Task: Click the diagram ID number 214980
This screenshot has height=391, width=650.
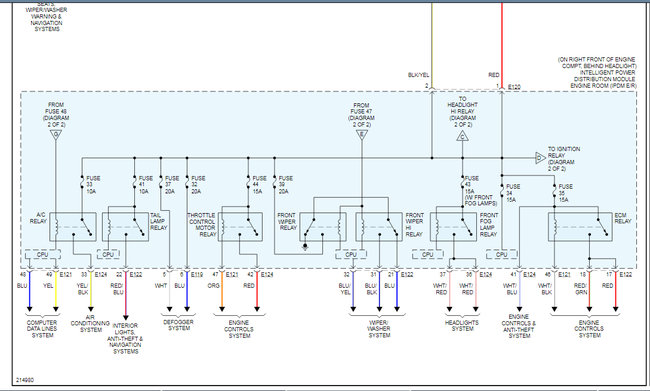Action: point(25,380)
